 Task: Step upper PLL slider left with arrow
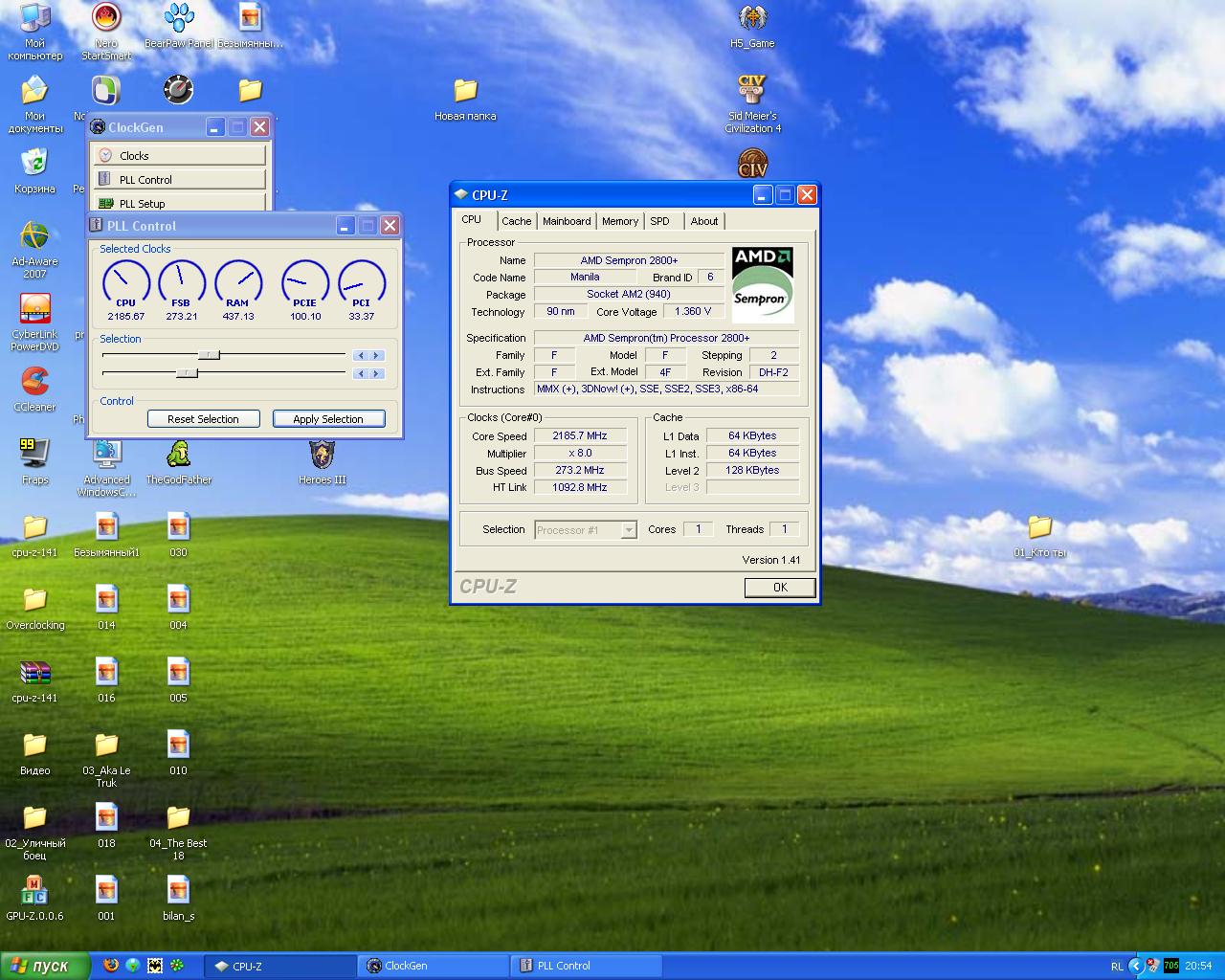(x=360, y=355)
